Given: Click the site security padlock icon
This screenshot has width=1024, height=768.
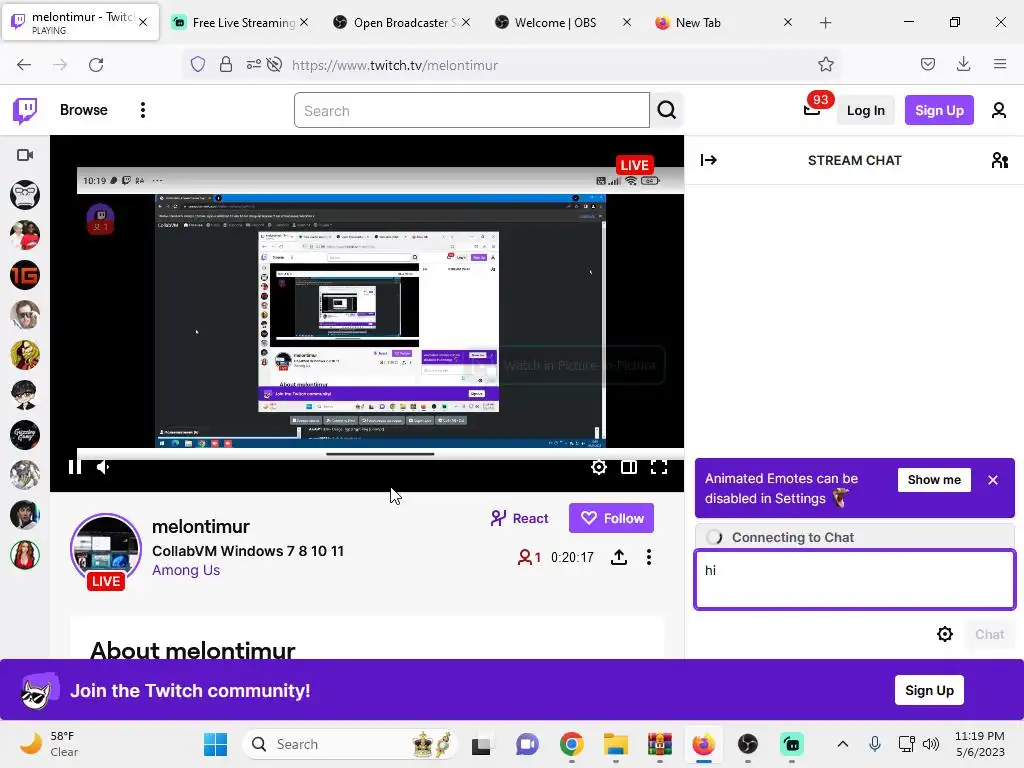Looking at the screenshot, I should tap(226, 64).
